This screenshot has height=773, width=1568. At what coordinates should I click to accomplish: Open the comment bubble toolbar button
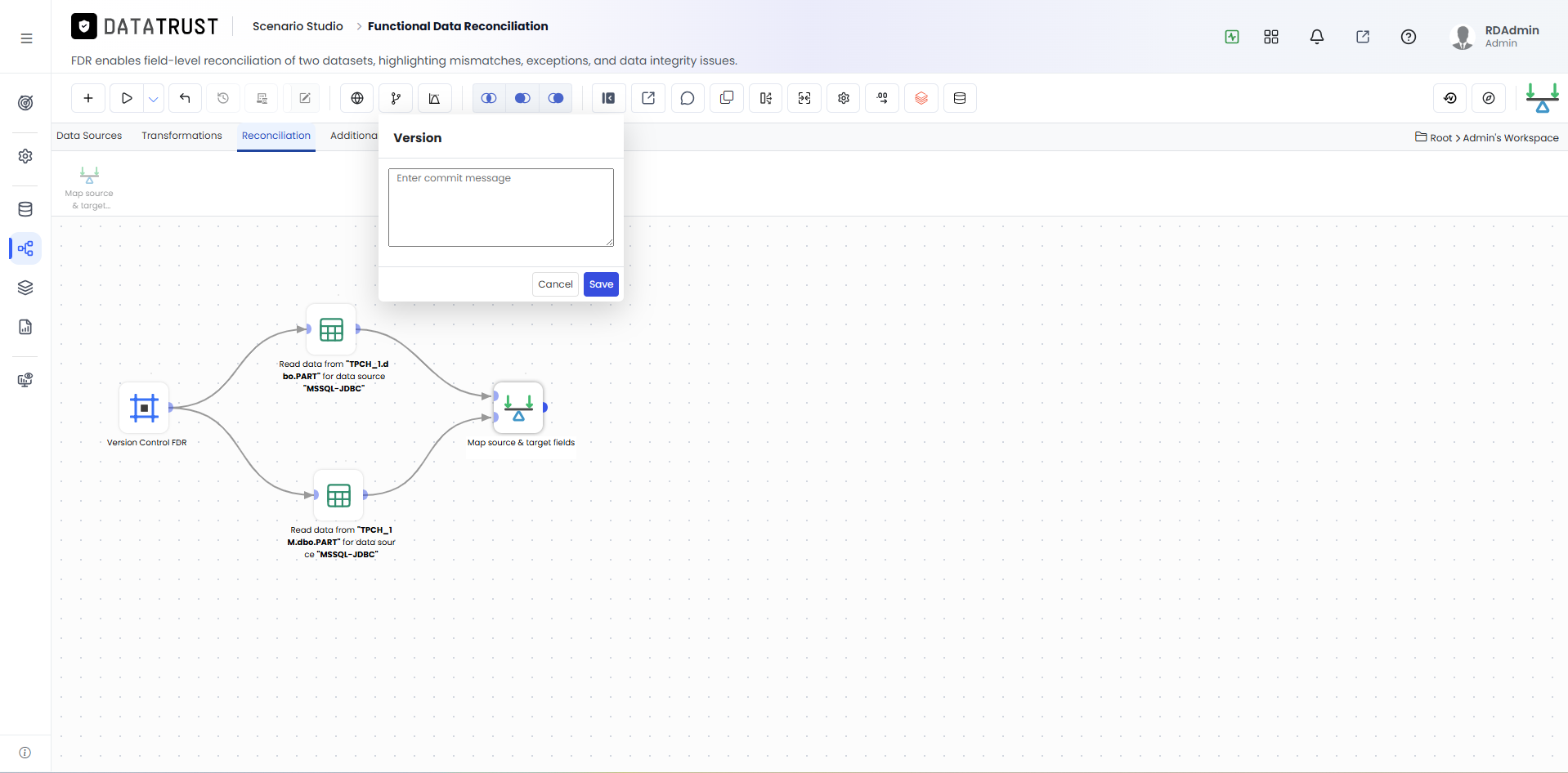coord(688,98)
